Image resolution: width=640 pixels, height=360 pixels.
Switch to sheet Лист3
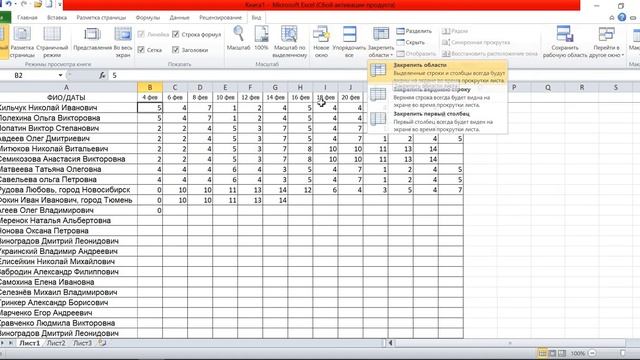82,343
